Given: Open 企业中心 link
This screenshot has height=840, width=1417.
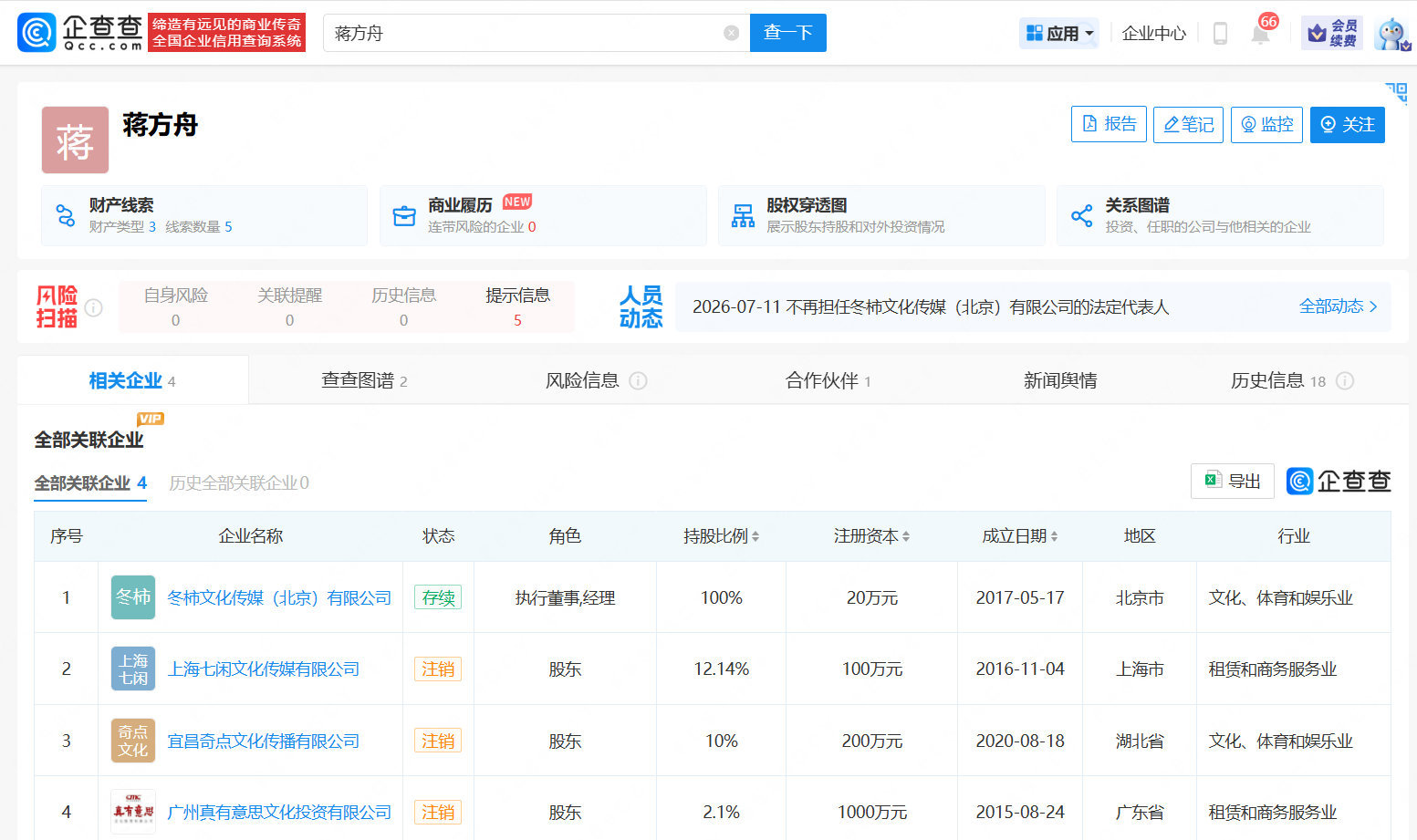Looking at the screenshot, I should pyautogui.click(x=1153, y=34).
